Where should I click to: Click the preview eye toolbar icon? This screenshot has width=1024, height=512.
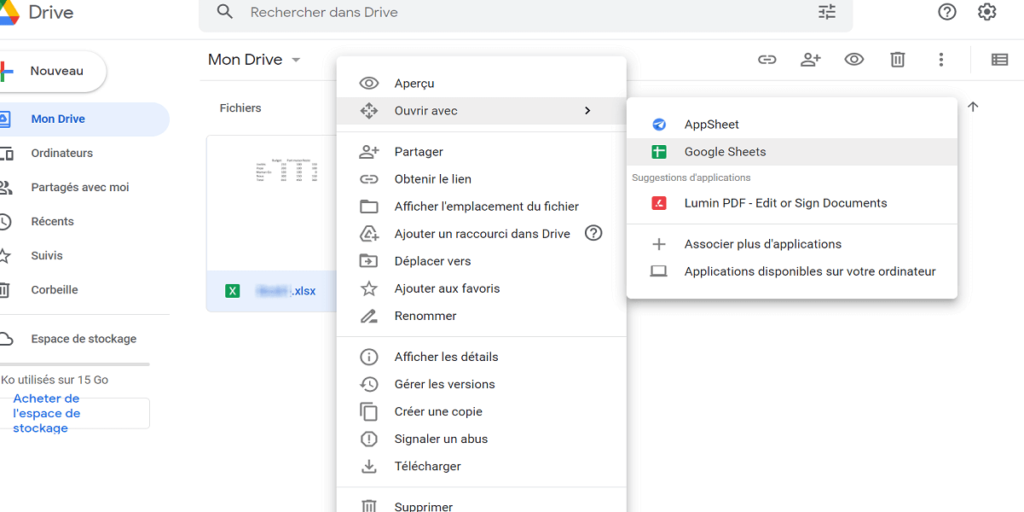coord(854,59)
